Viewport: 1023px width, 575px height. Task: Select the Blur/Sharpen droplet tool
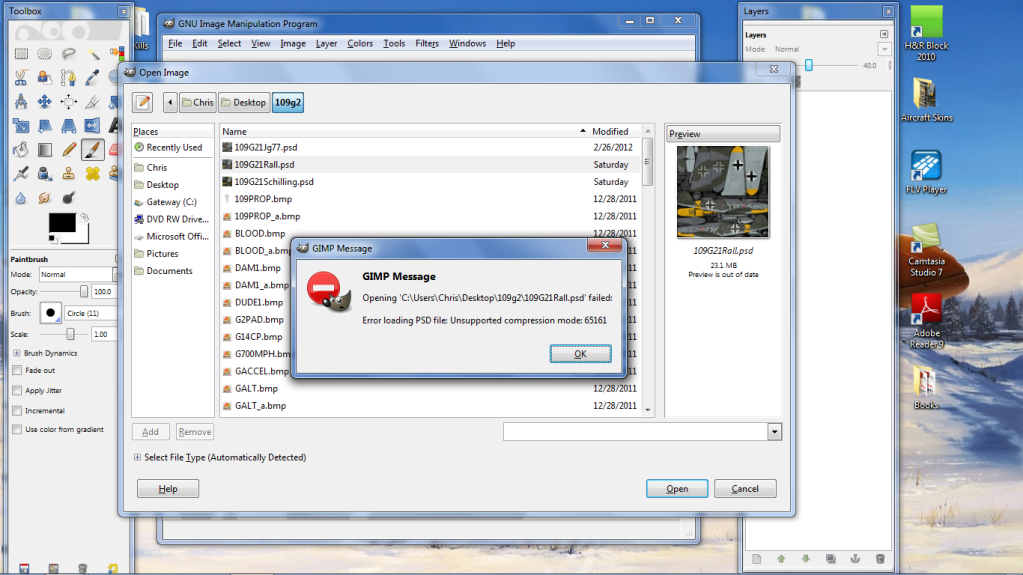click(x=21, y=198)
